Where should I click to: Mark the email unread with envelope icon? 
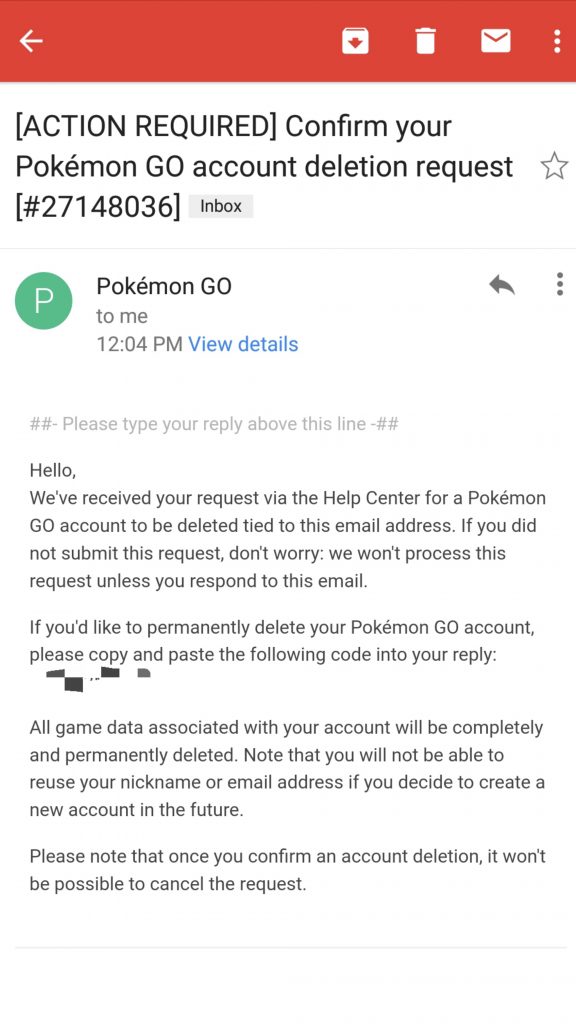(496, 41)
